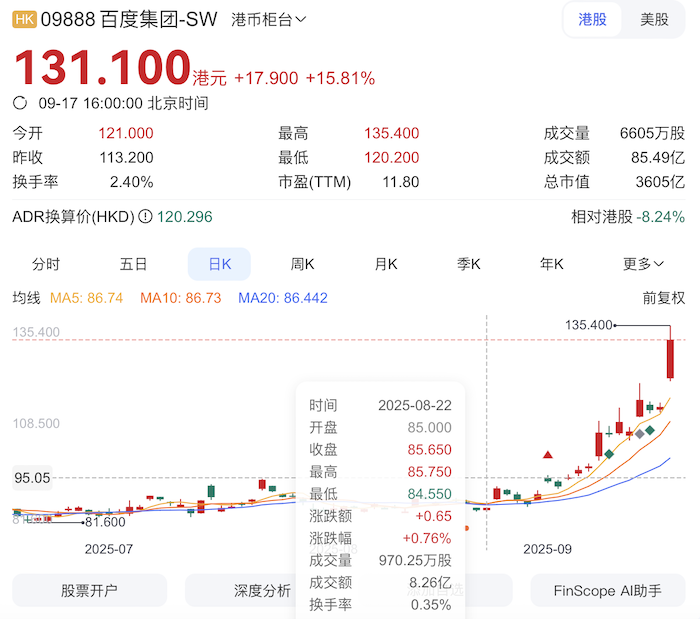Viewport: 700px width, 619px height.
Task: Select the 年K chart tab
Action: click(x=552, y=264)
